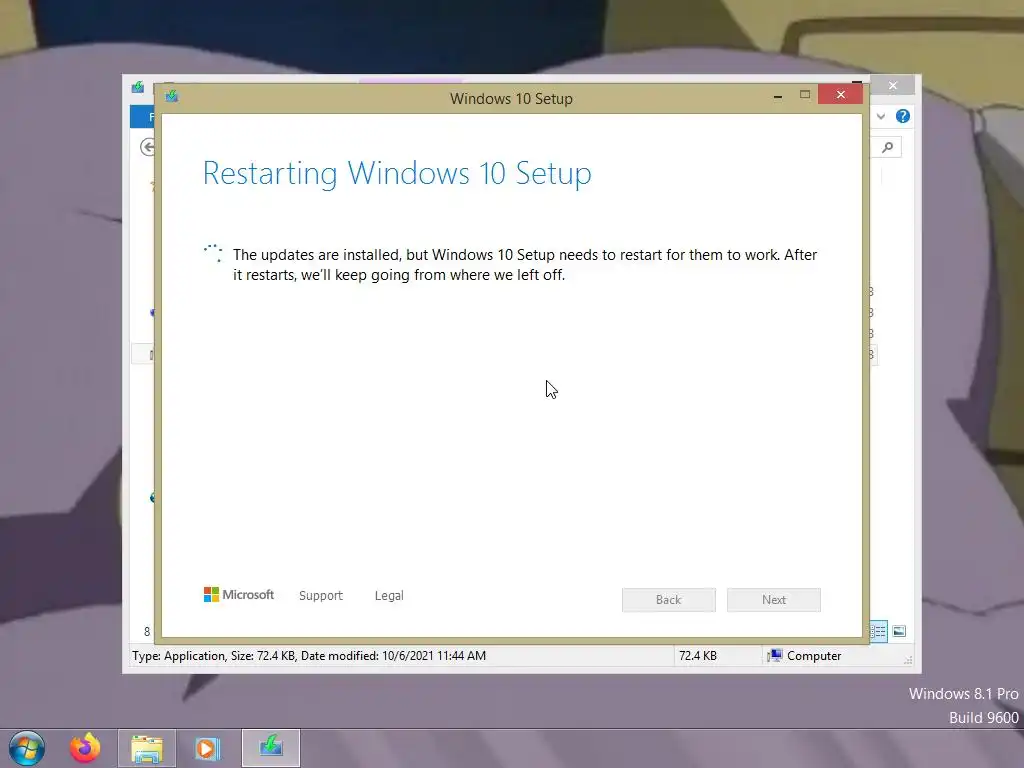The width and height of the screenshot is (1024, 768).
Task: Minimize the Windows 10 Setup window
Action: (x=778, y=96)
